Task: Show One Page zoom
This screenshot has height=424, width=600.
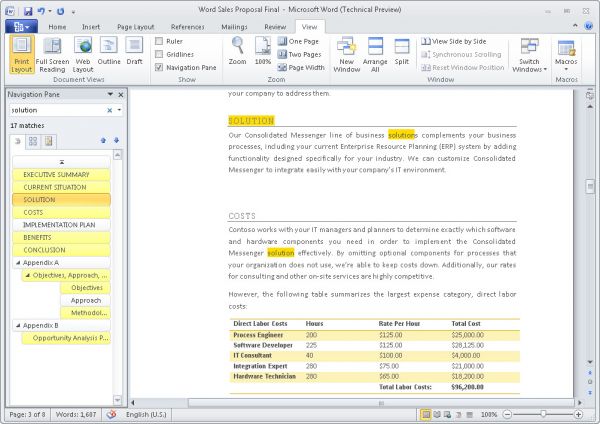Action: [298, 41]
